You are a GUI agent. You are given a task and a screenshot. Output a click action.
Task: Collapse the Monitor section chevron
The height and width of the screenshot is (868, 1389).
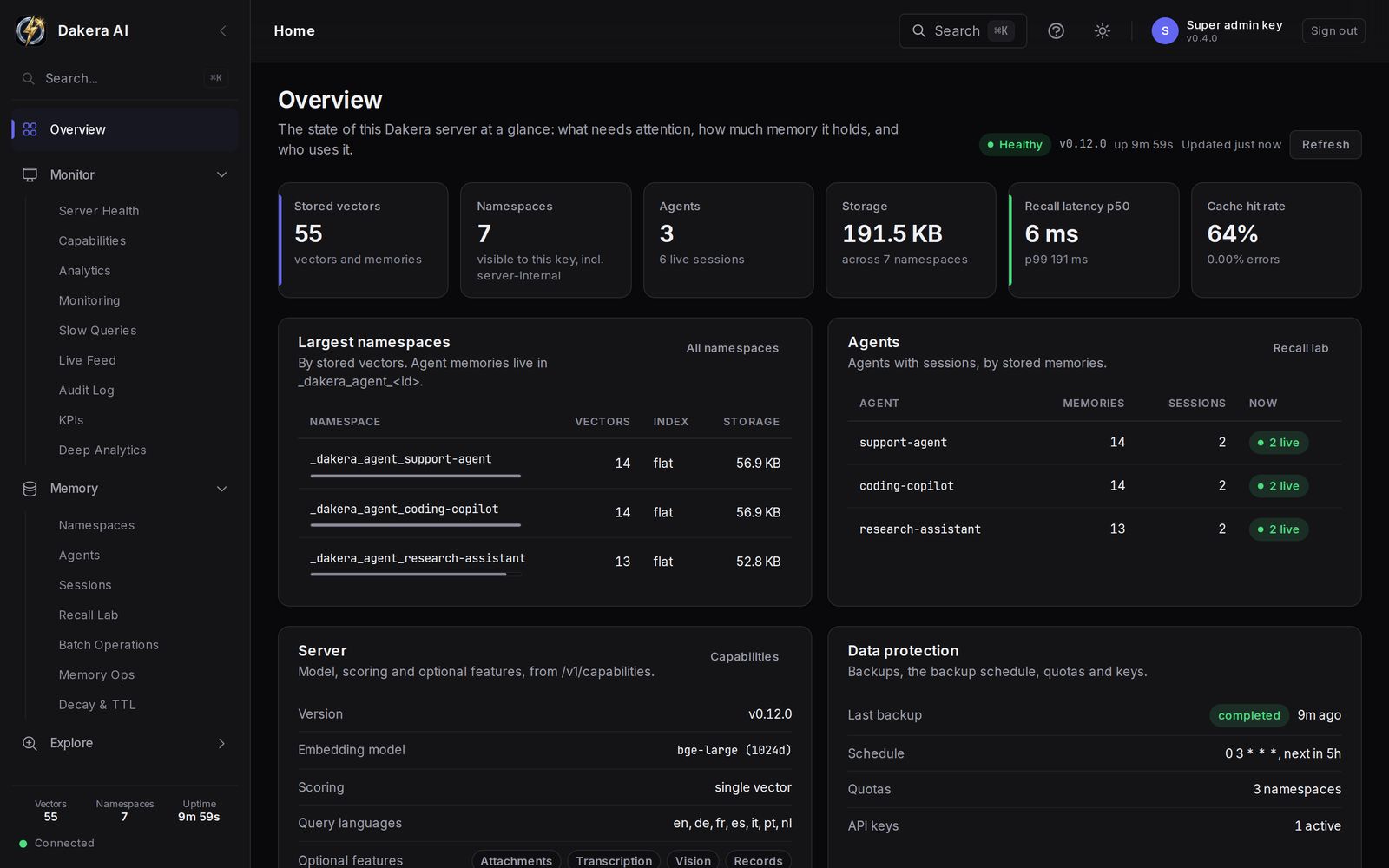pos(221,174)
